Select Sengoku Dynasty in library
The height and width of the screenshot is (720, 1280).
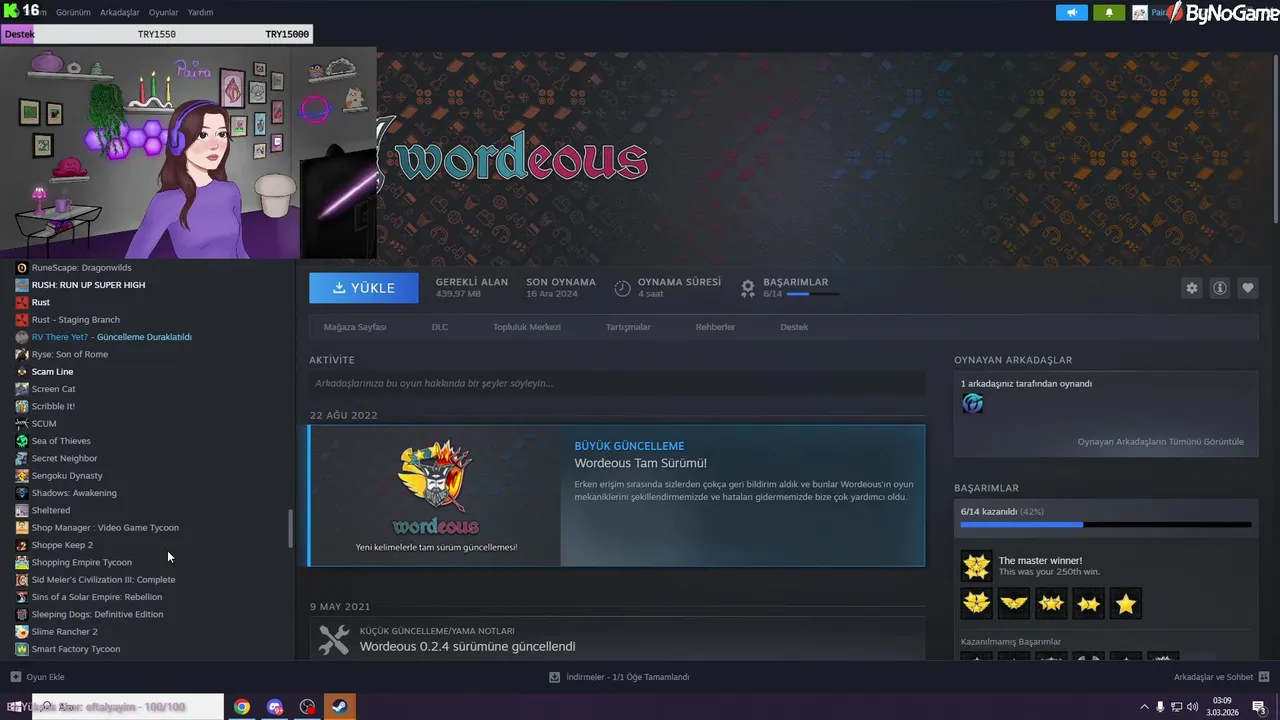(67, 476)
